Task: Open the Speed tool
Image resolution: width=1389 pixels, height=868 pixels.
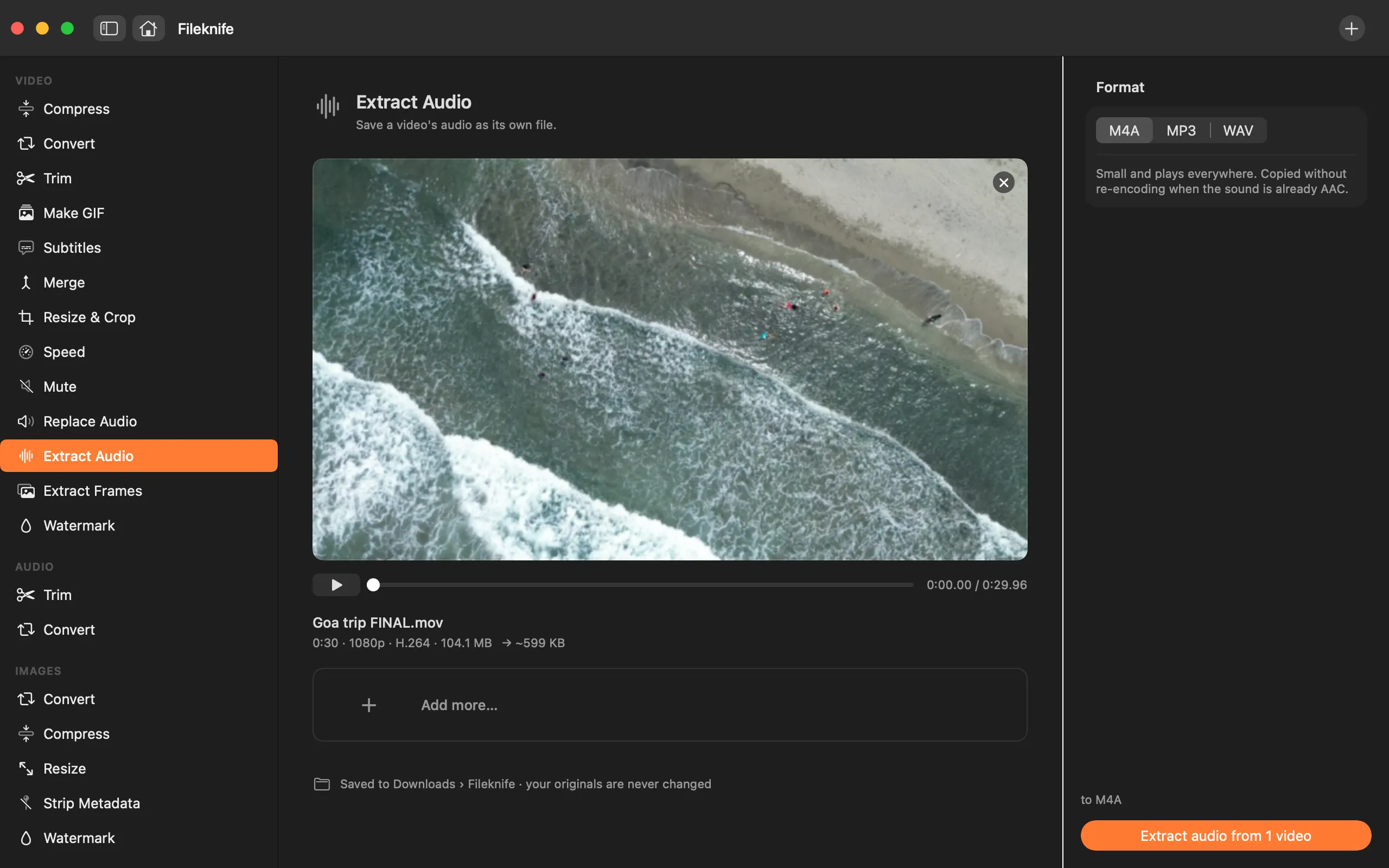Action: click(x=139, y=352)
